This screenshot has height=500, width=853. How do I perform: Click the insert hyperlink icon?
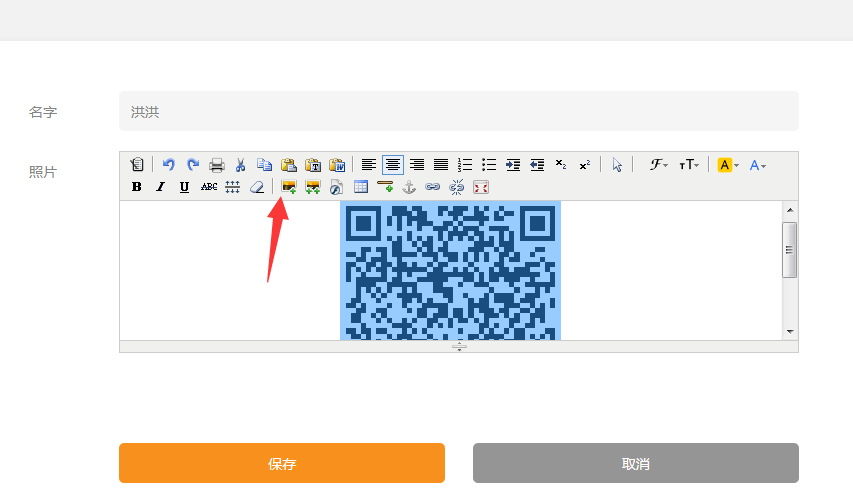click(432, 187)
